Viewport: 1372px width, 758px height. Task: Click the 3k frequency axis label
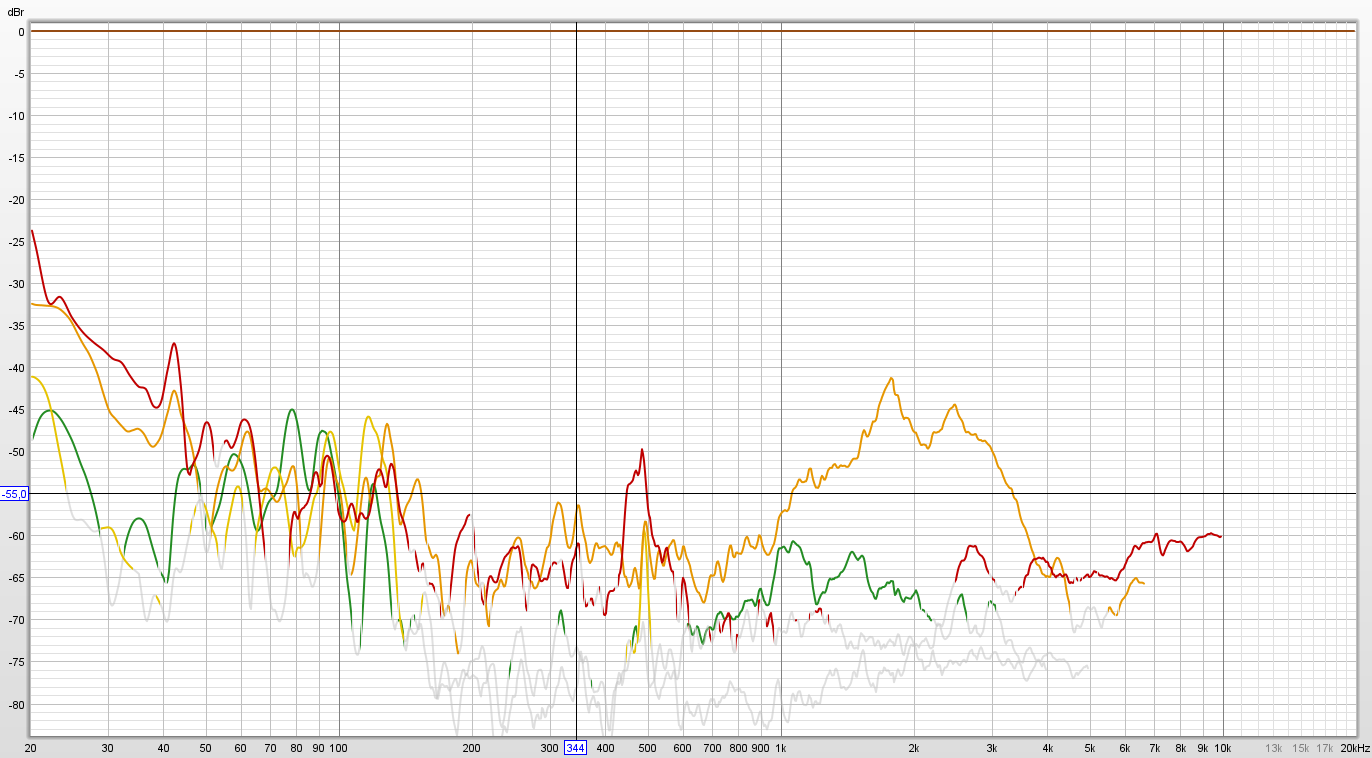click(x=992, y=748)
